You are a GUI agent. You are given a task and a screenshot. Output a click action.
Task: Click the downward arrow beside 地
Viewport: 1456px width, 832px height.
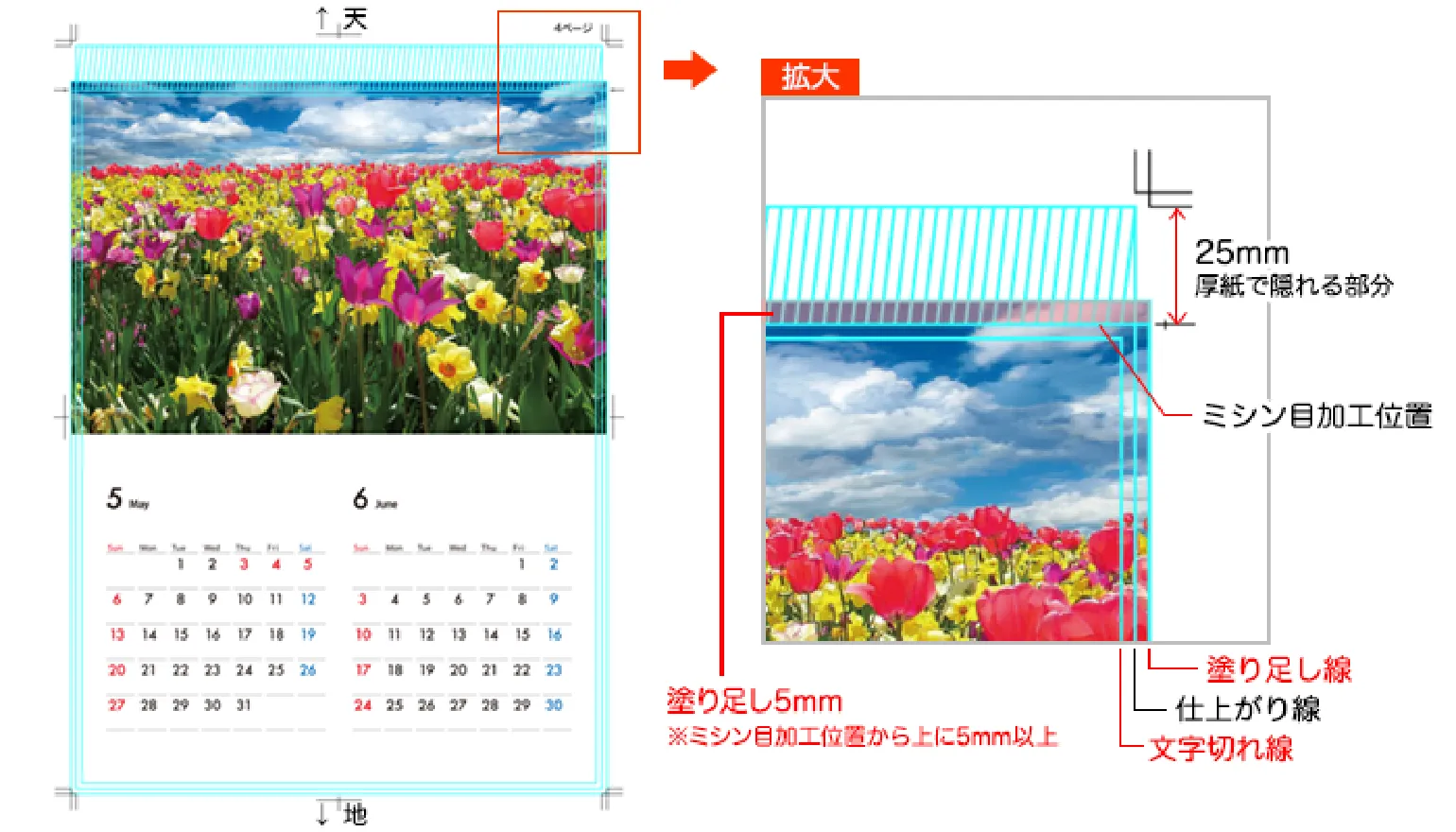tap(323, 811)
